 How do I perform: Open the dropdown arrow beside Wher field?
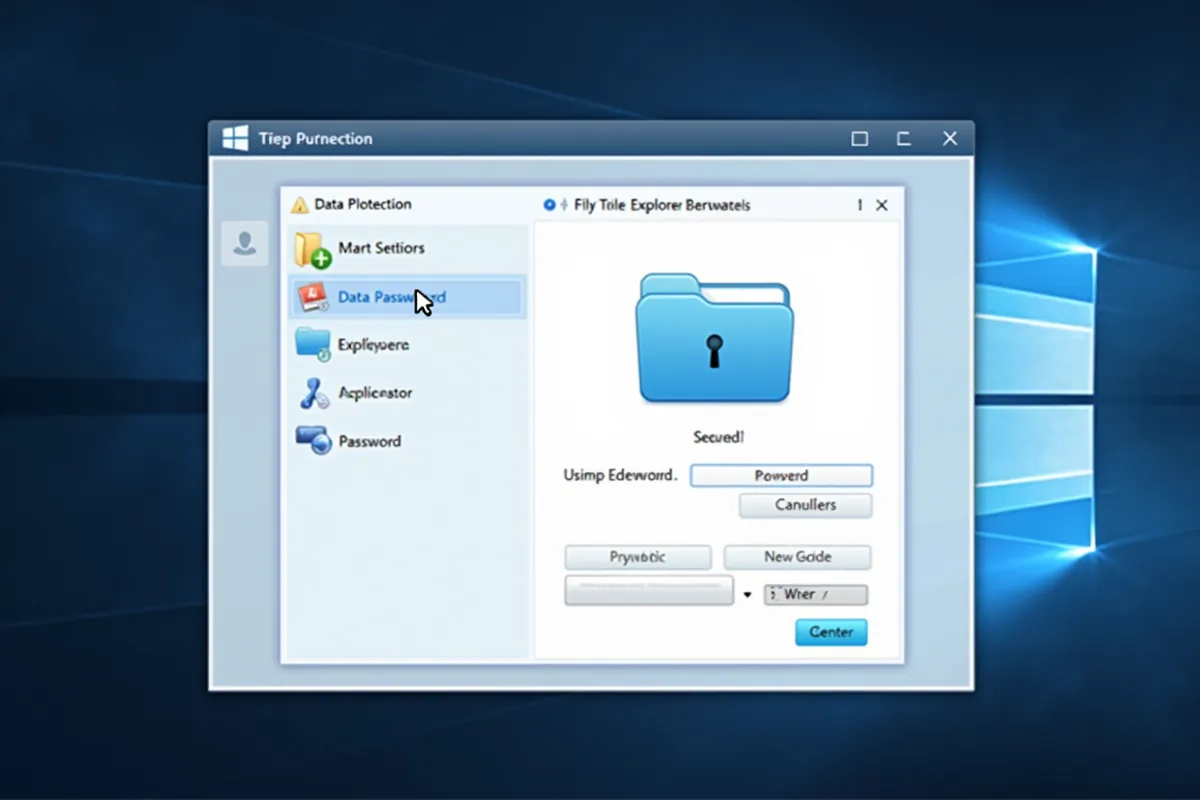click(747, 595)
